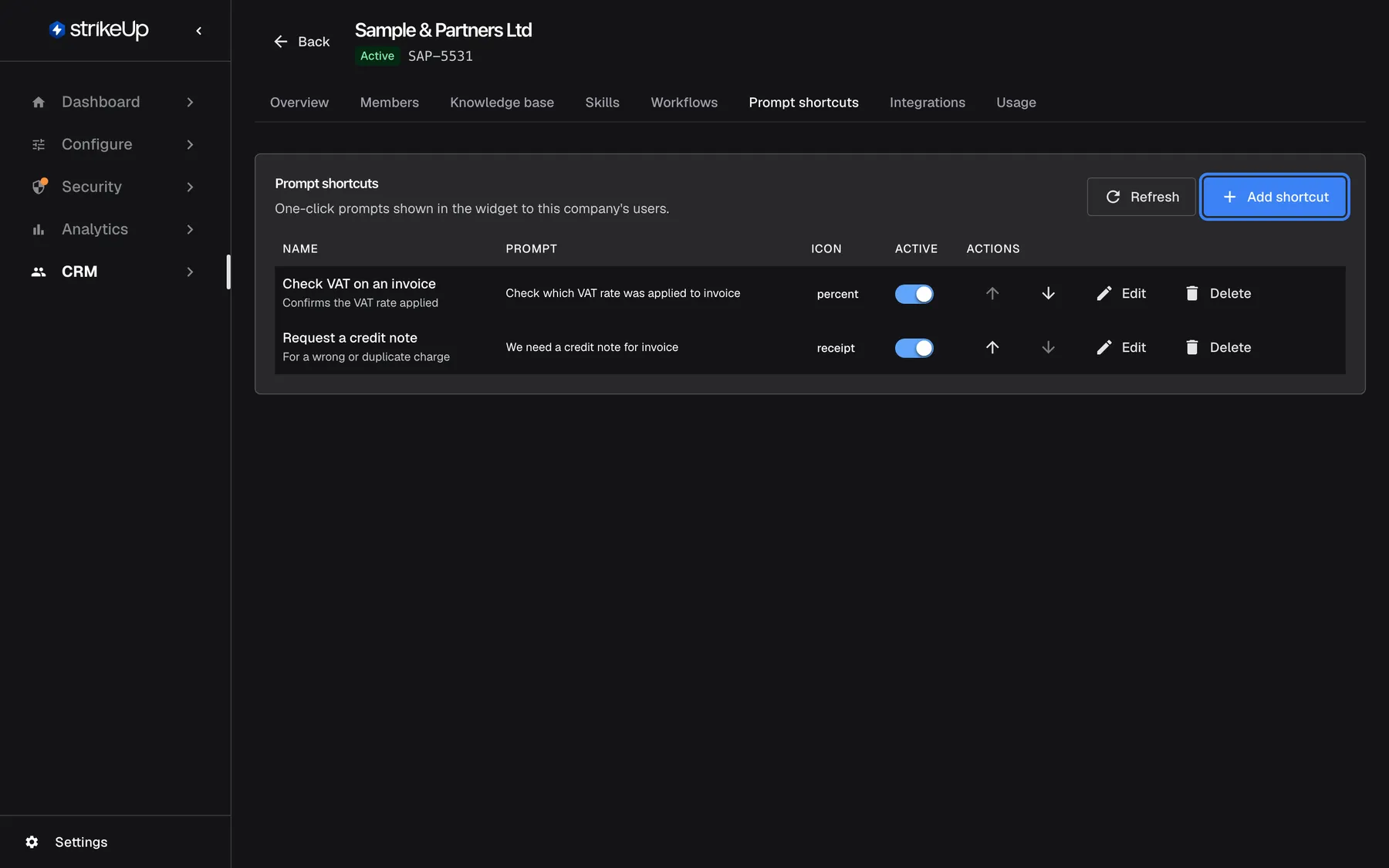Expand the Dashboard menu arrow
This screenshot has width=1389, height=868.
tap(190, 102)
